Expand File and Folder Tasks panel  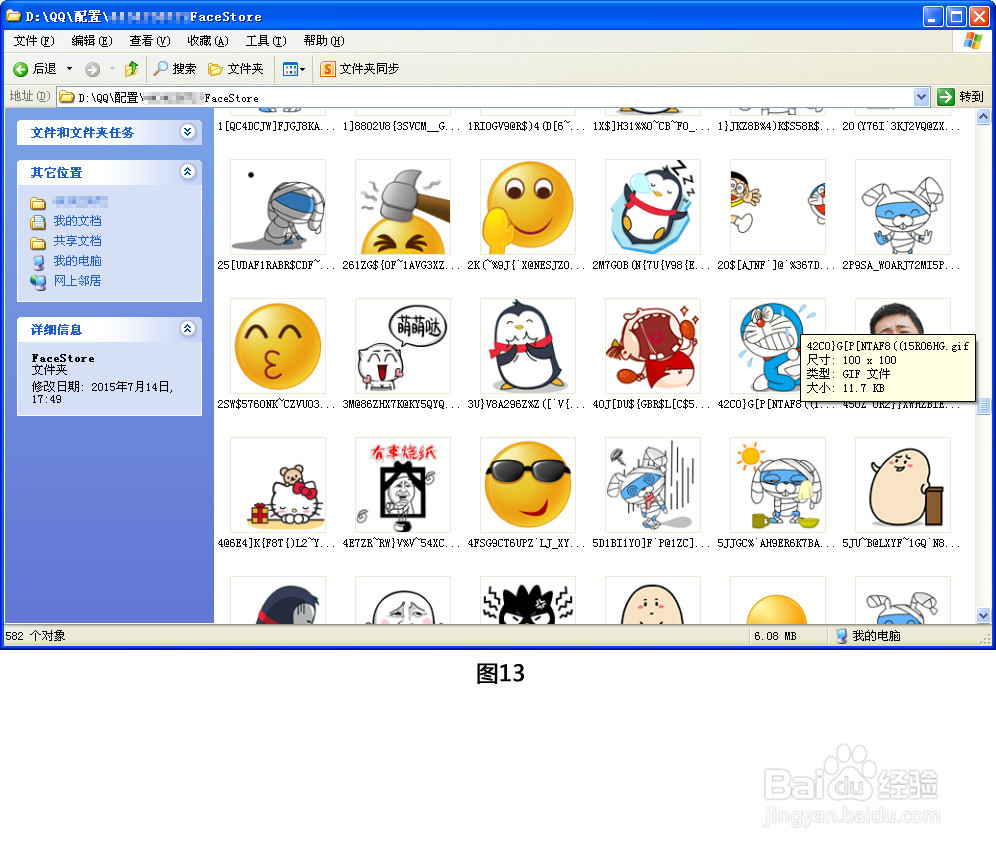(x=187, y=132)
